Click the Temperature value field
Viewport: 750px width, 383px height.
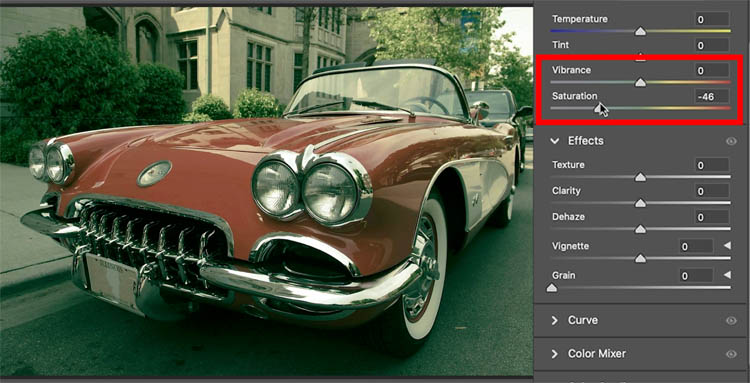(712, 20)
